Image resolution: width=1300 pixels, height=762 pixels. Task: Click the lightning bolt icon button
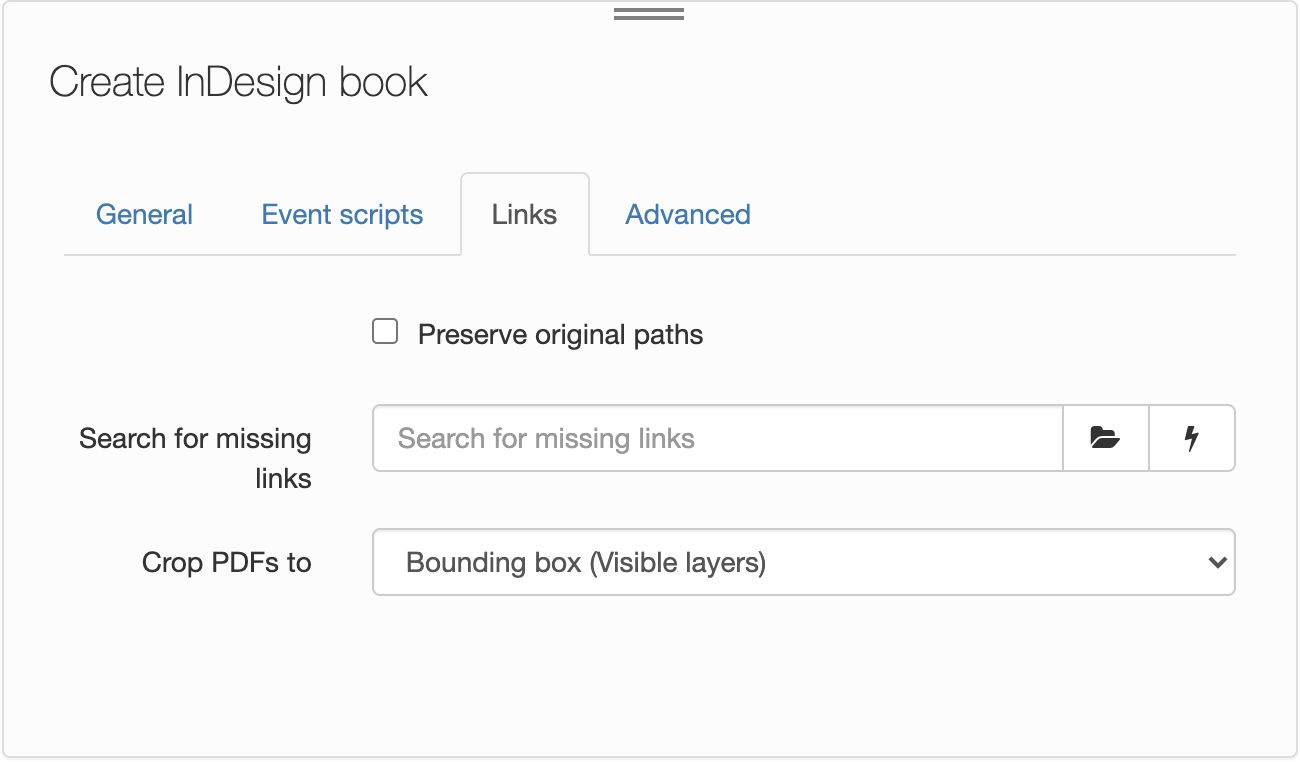coord(1192,438)
